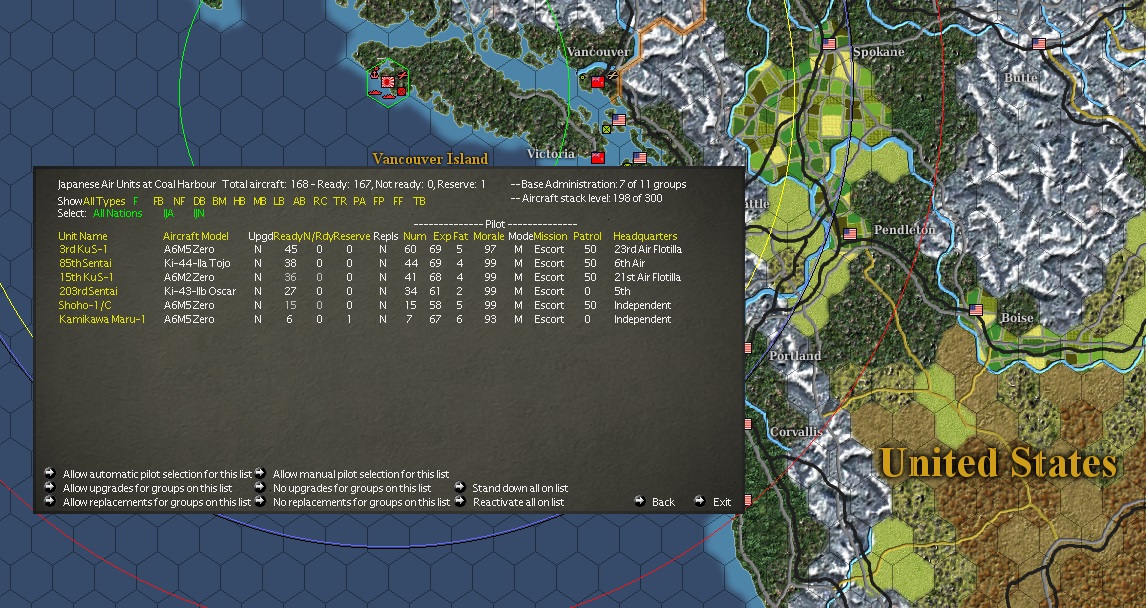Click the 21st Air Flotilla headquarters entry
The width and height of the screenshot is (1146, 608).
coord(647,277)
